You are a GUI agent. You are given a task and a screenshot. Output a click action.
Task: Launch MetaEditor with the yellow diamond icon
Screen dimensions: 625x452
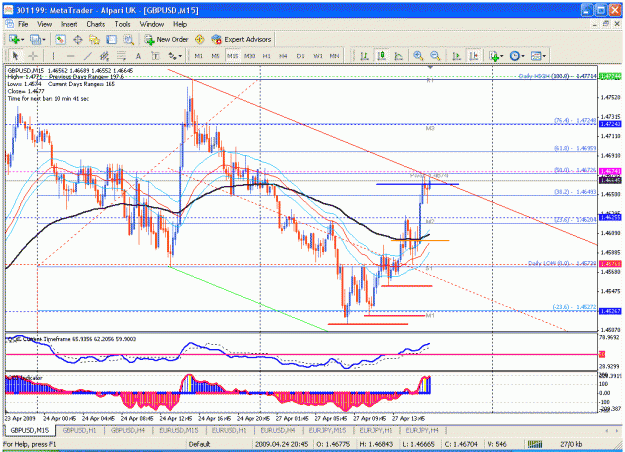[x=199, y=39]
